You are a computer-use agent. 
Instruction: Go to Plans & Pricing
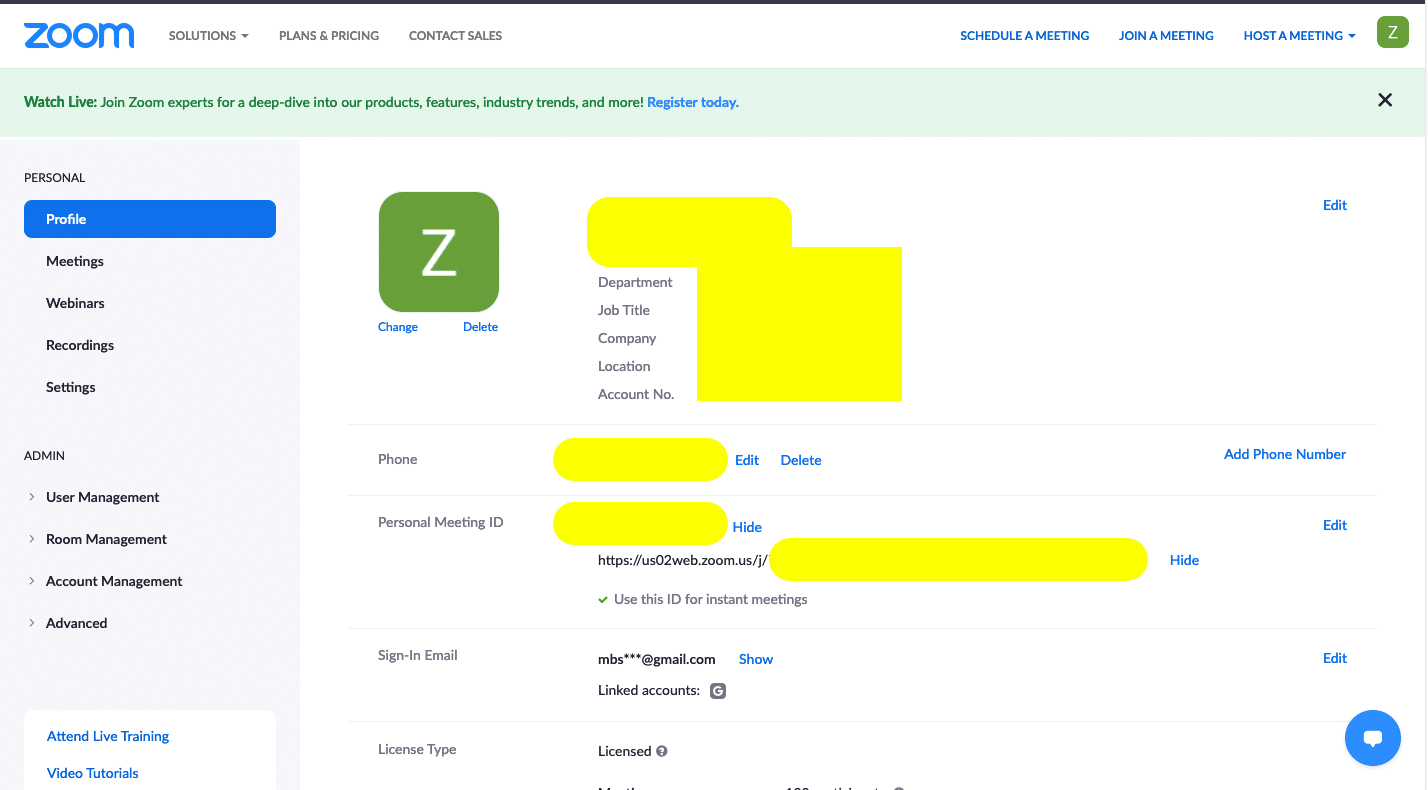pos(329,35)
